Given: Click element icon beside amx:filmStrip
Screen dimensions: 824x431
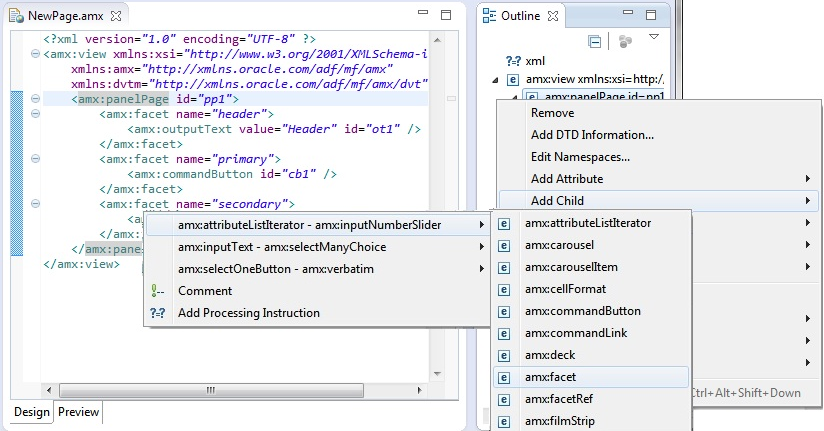Looking at the screenshot, I should tap(504, 422).
